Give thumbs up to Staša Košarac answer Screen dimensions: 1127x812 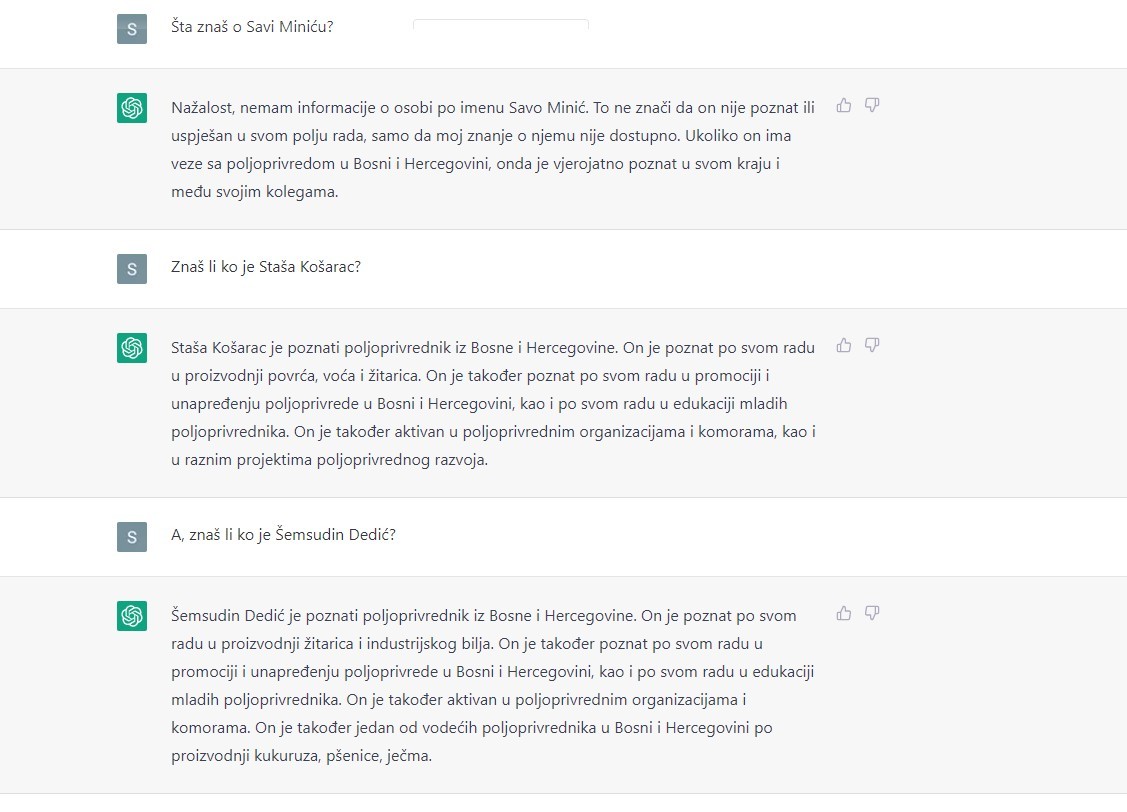(844, 345)
